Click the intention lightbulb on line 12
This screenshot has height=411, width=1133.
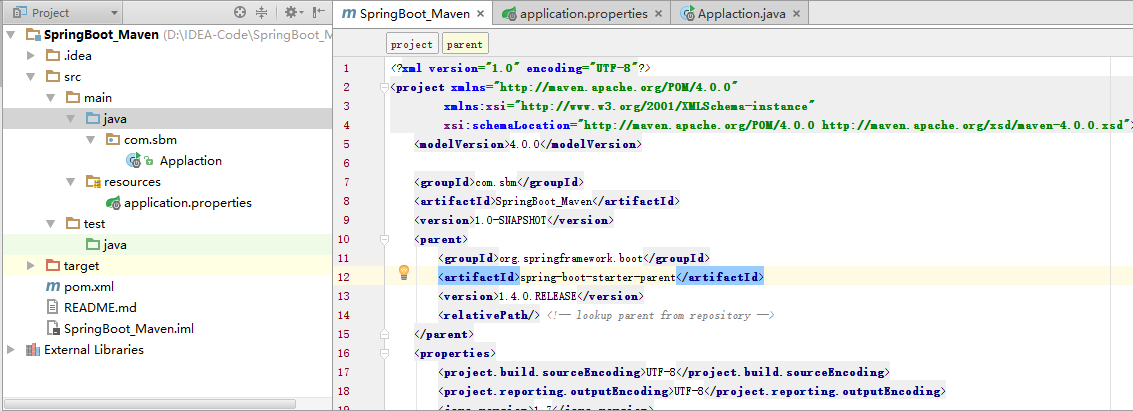[x=404, y=272]
